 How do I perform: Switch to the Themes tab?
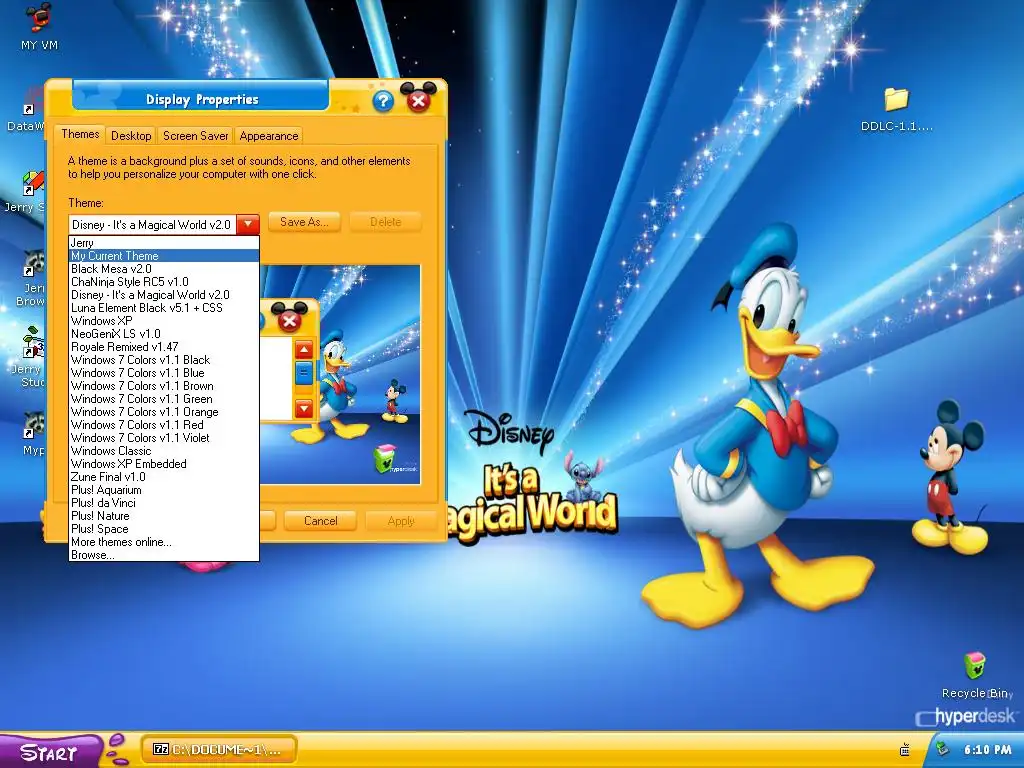point(80,134)
